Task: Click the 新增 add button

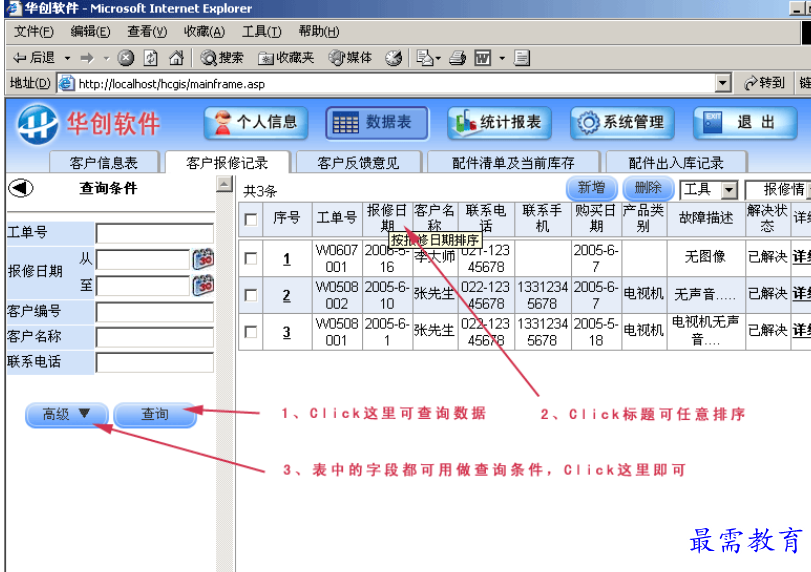Action: (x=591, y=188)
